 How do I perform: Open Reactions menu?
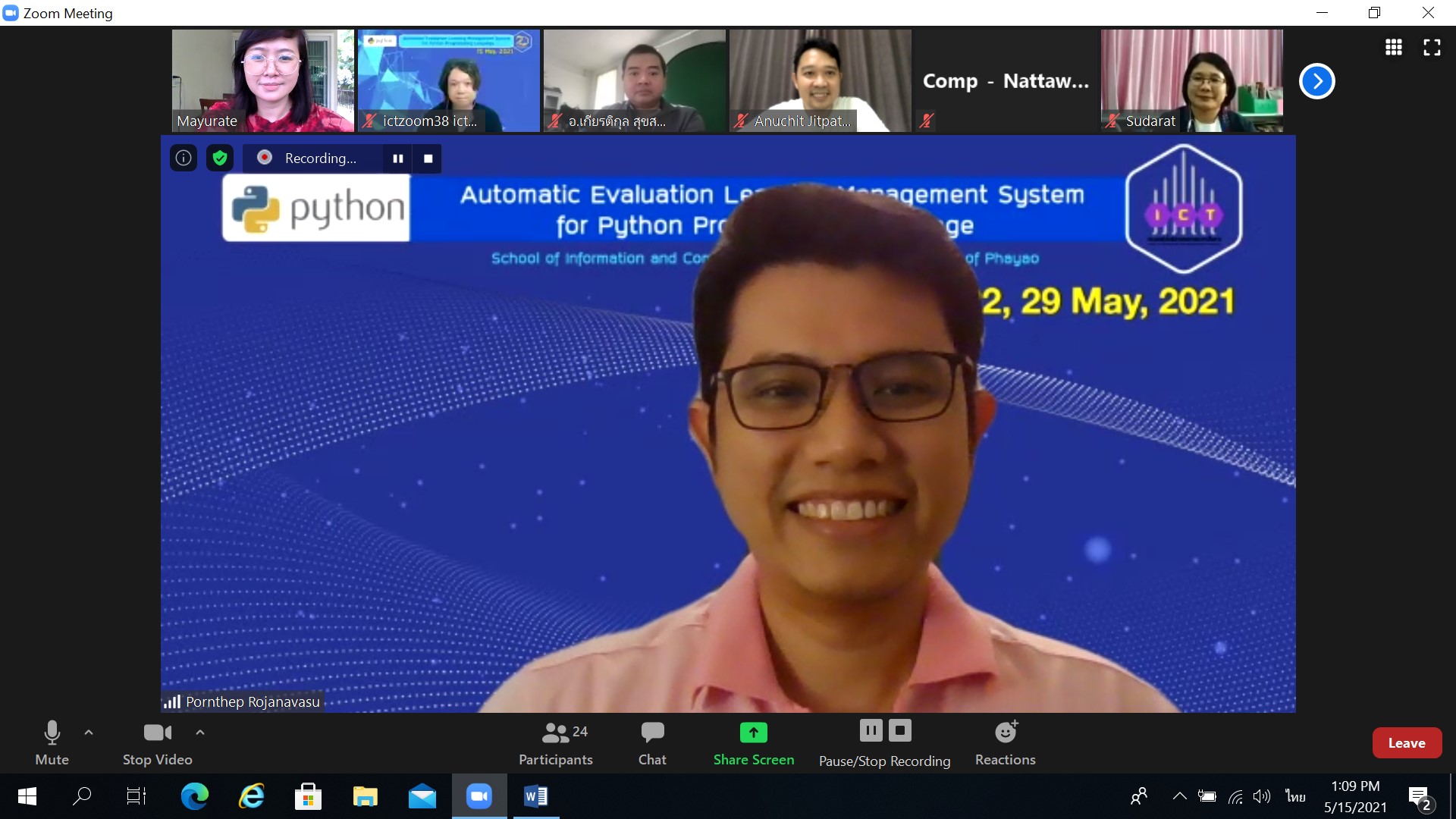pyautogui.click(x=1006, y=743)
